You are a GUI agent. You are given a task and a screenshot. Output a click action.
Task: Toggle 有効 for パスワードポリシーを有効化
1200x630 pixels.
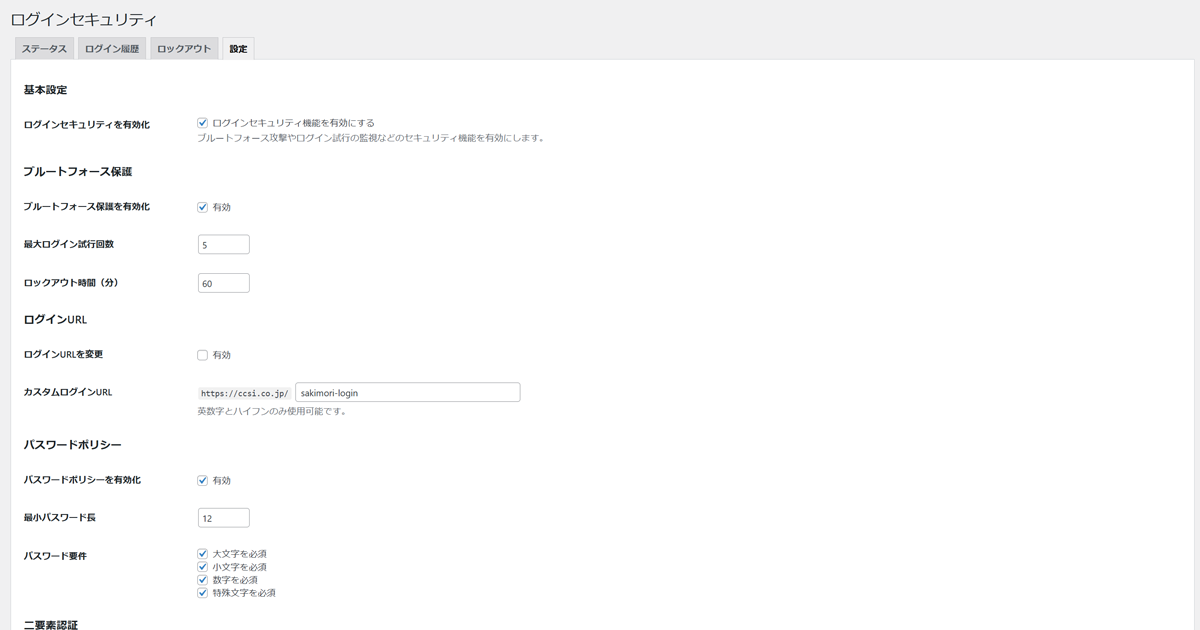pos(203,480)
